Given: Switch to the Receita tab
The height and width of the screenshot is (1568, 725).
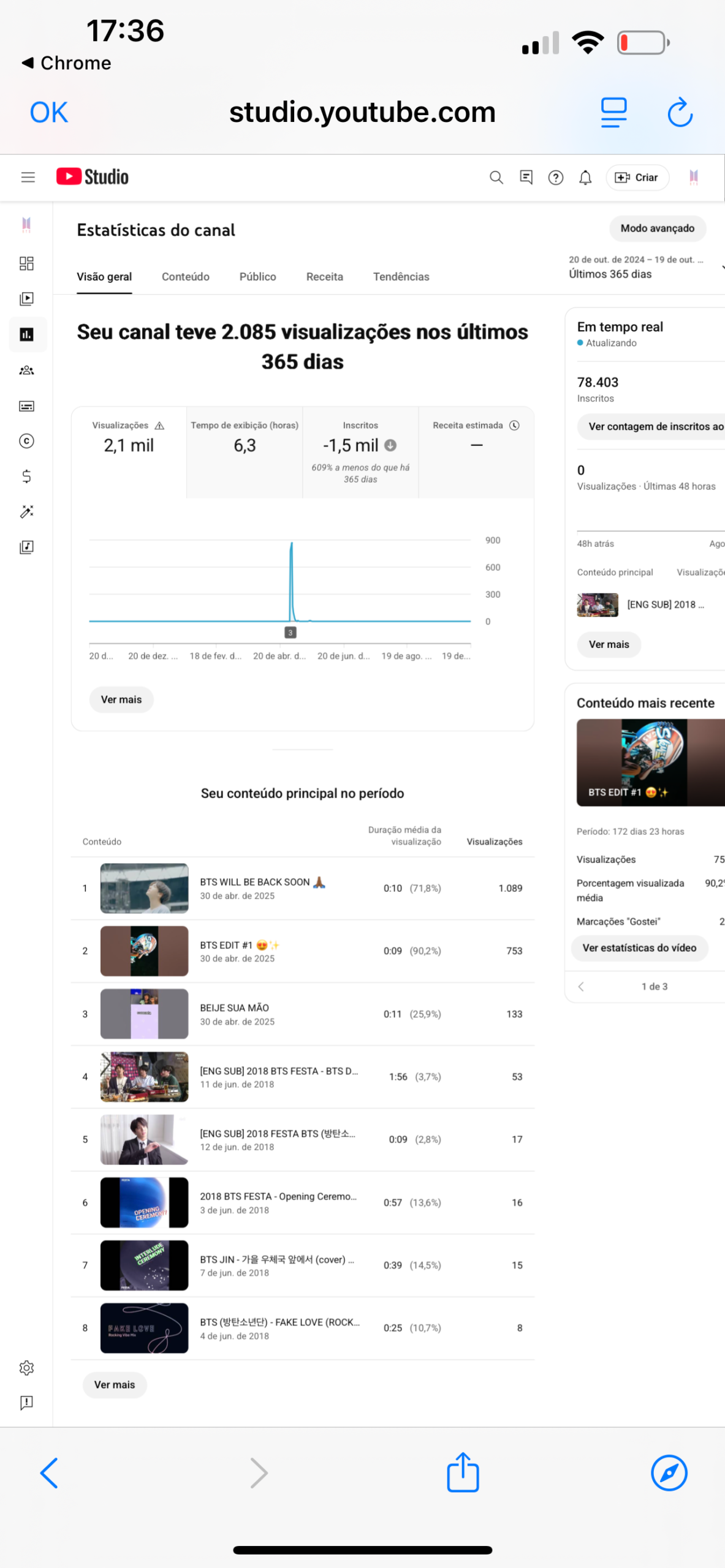Looking at the screenshot, I should click(x=325, y=277).
